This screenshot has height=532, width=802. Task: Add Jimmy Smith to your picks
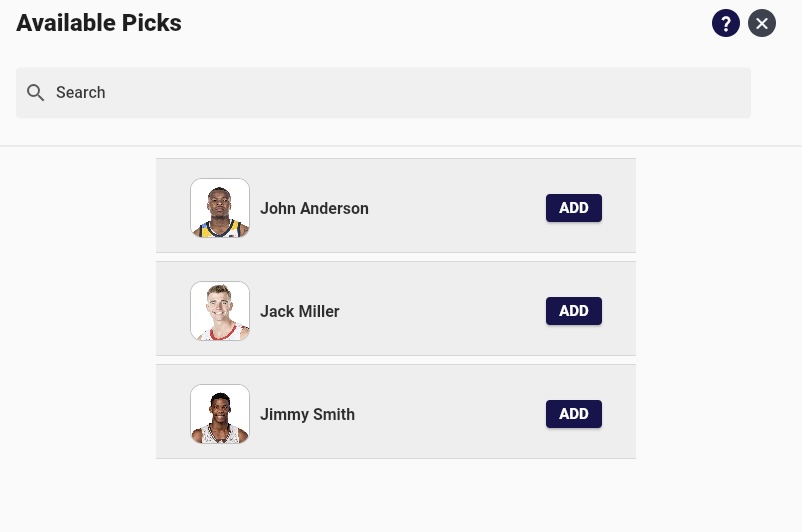tap(573, 414)
